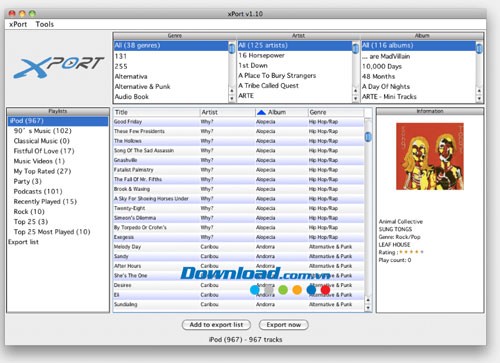Click the star rating in Information panel

(412, 252)
